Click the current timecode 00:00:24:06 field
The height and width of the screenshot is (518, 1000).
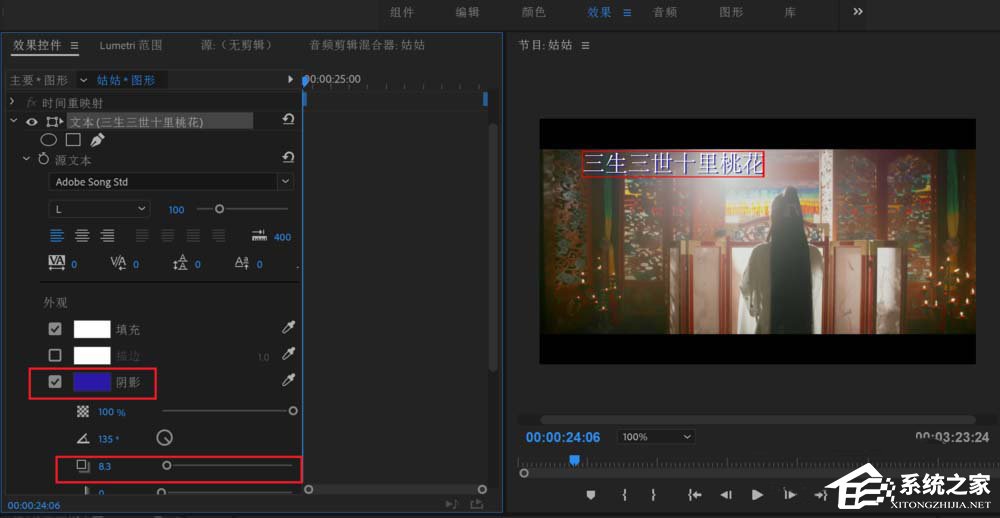point(563,437)
